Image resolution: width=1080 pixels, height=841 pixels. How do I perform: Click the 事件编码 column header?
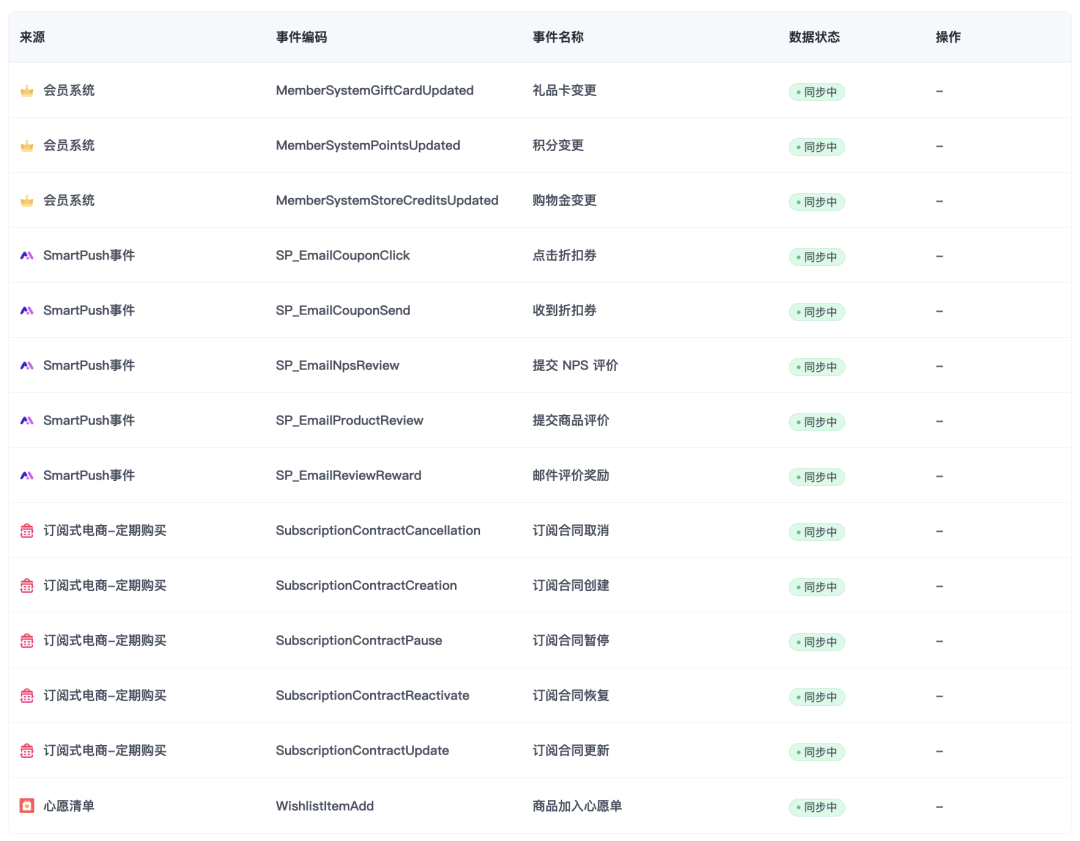click(x=301, y=37)
